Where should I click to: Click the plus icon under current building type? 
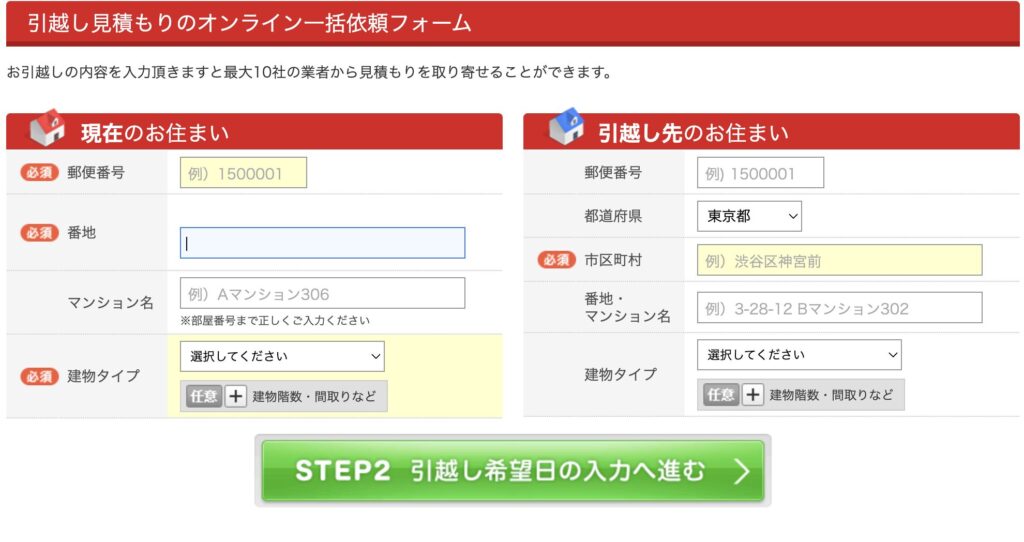(235, 396)
